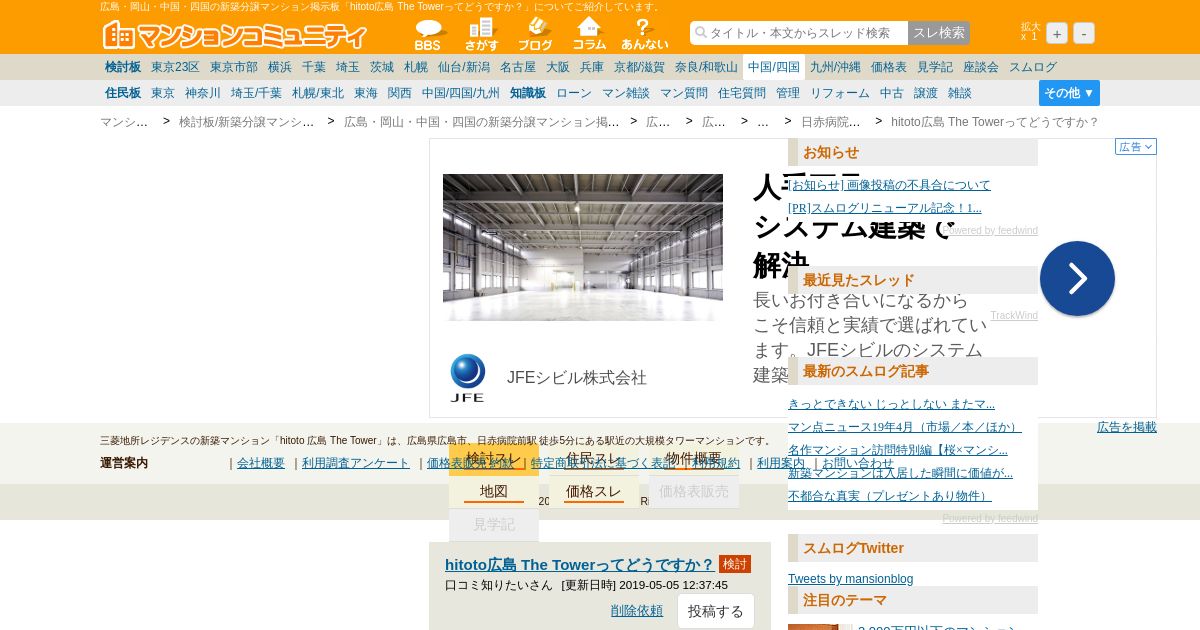This screenshot has width=1200, height=630.
Task: Decrease text size with the minus button
Action: tap(1084, 33)
